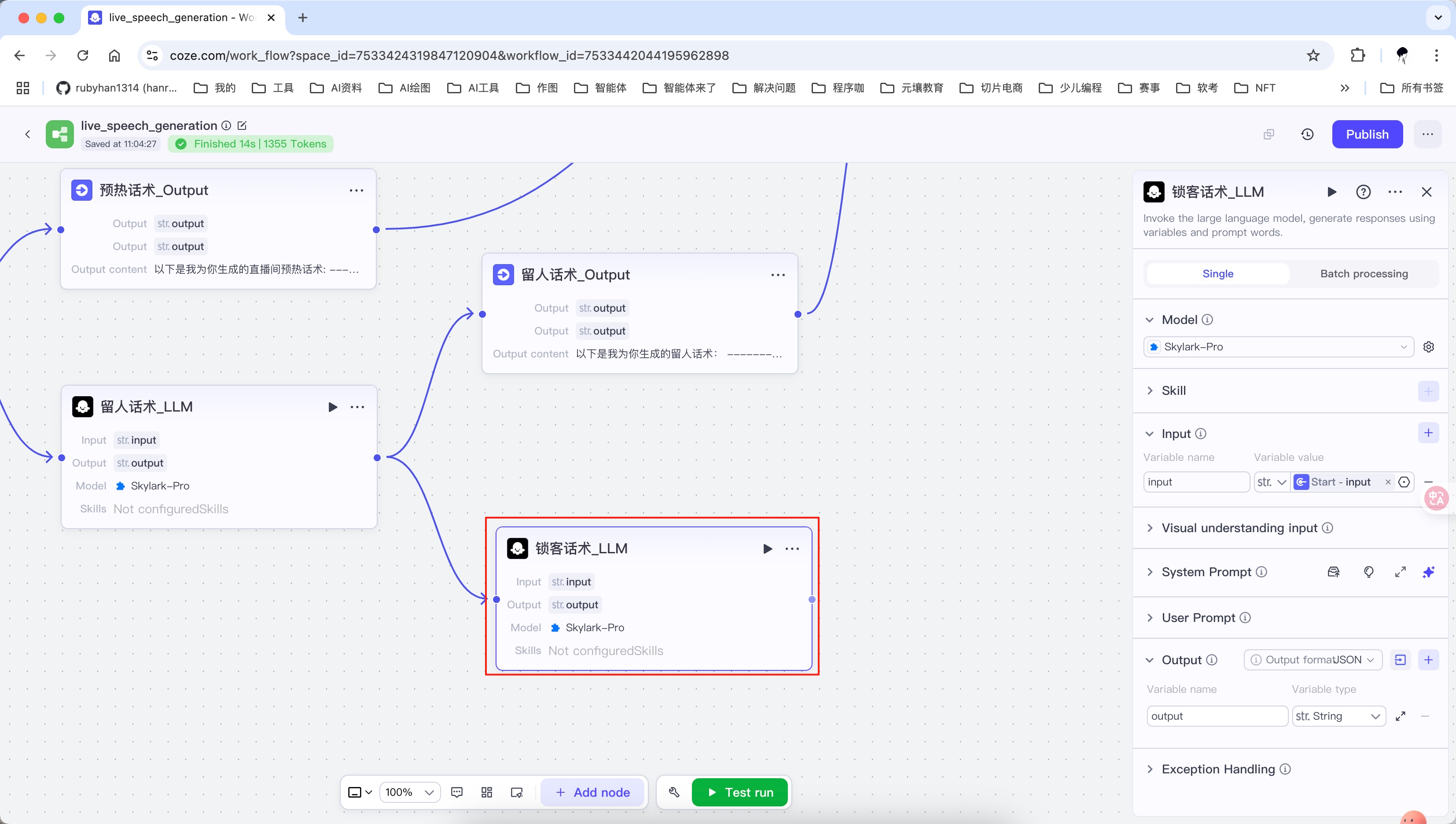1456x824 pixels.
Task: Expand the System Prompt editor fullscreen
Action: point(1401,572)
